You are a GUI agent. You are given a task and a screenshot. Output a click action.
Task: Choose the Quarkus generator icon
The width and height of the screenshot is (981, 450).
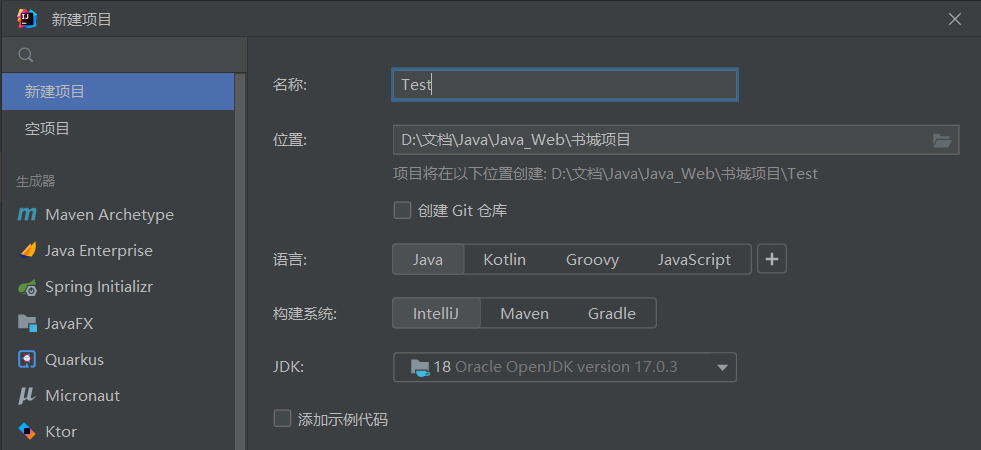[27, 359]
